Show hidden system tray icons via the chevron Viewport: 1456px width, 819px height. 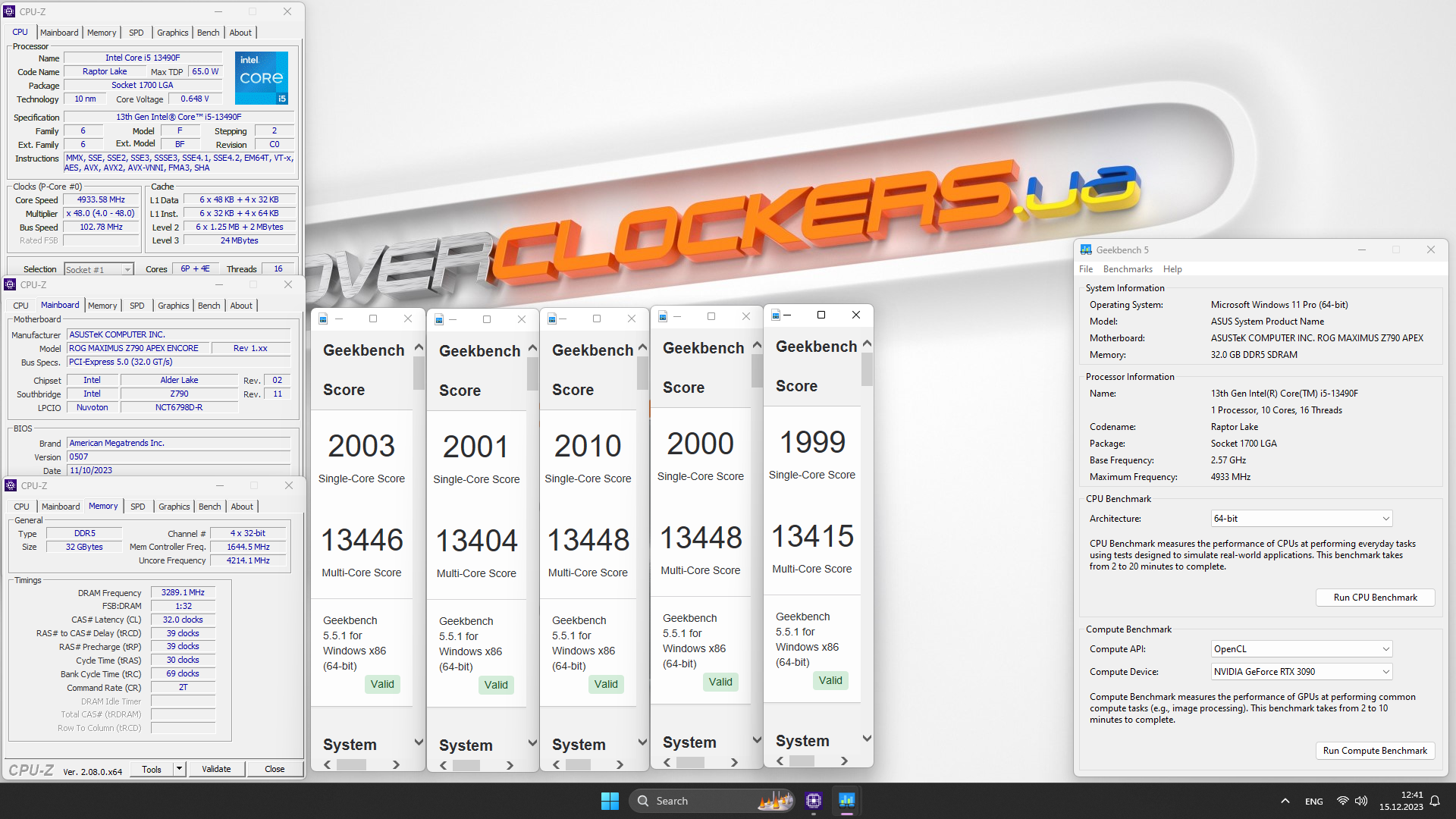(1285, 800)
